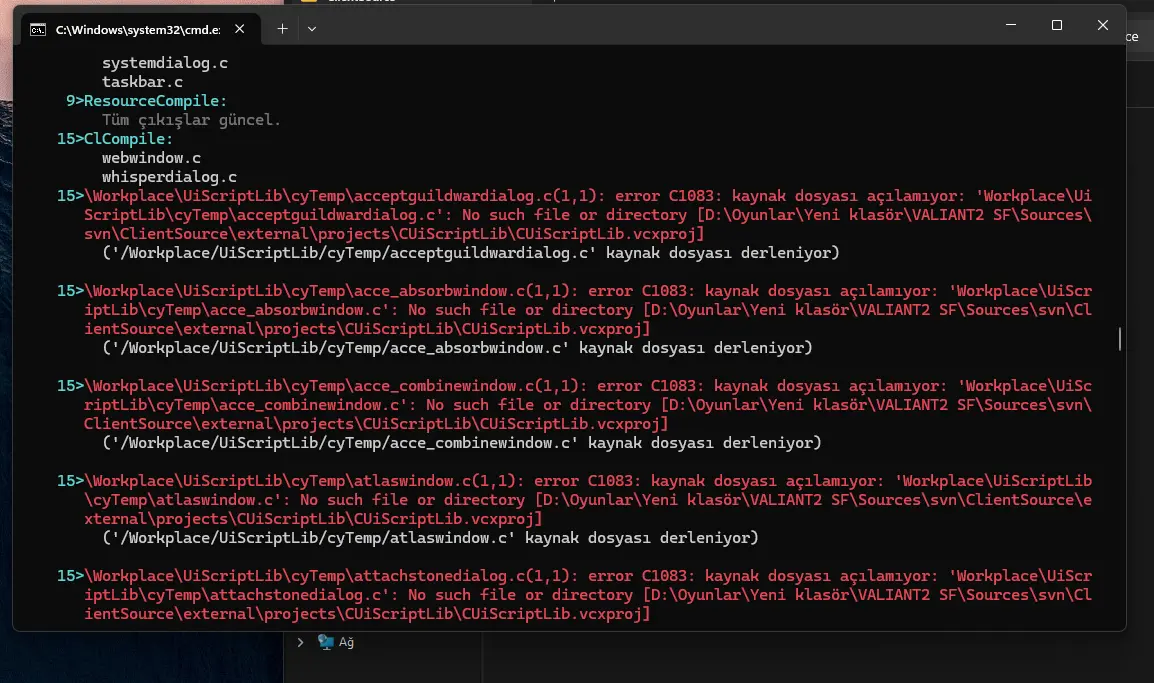Maximize the terminal window
The image size is (1154, 683).
click(1056, 26)
